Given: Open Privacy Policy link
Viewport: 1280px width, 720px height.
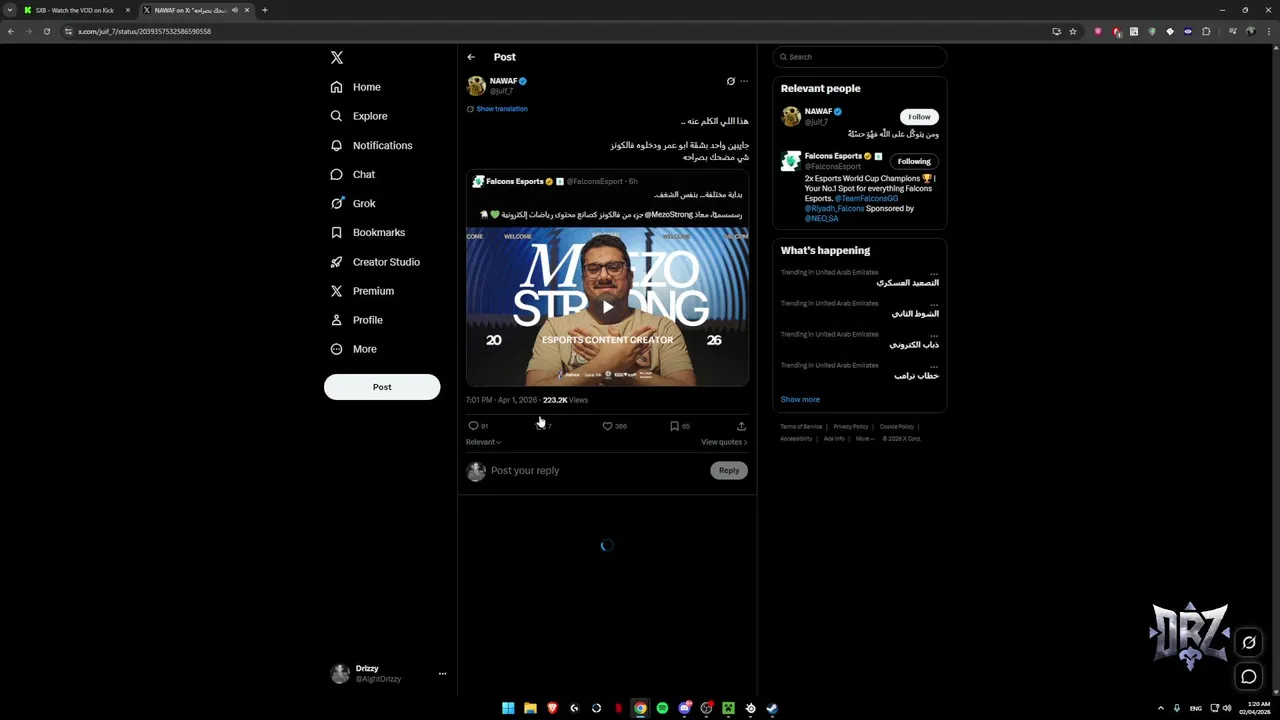Looking at the screenshot, I should pyautogui.click(x=851, y=427).
